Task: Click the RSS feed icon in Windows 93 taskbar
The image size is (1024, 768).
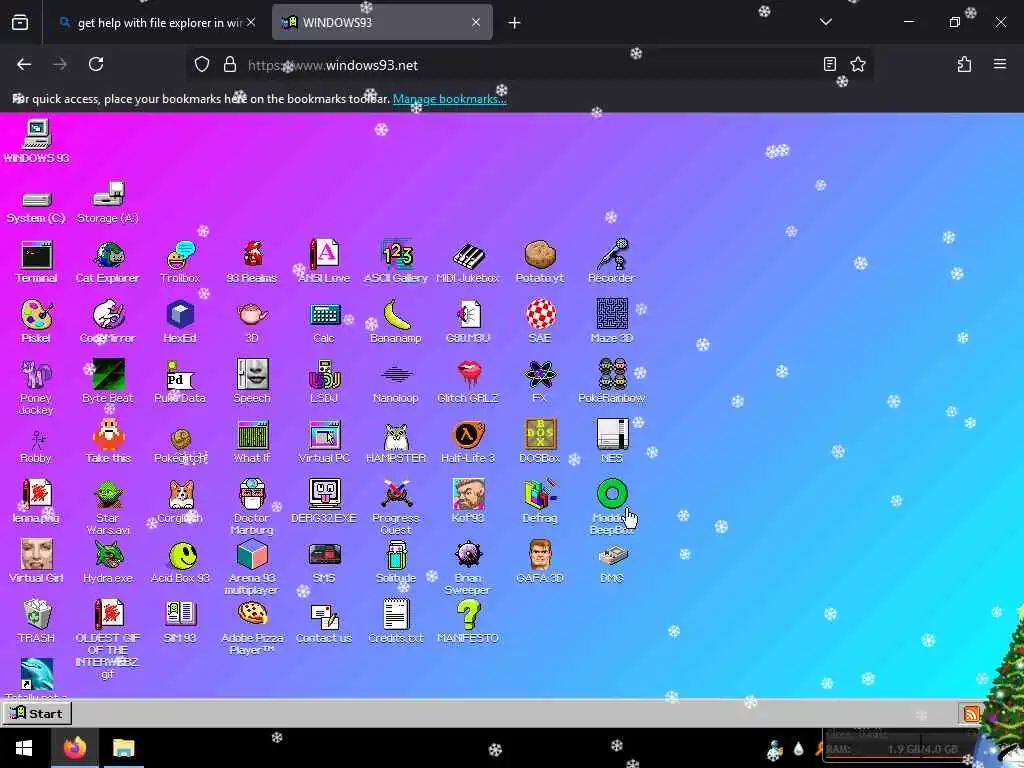Action: point(971,713)
